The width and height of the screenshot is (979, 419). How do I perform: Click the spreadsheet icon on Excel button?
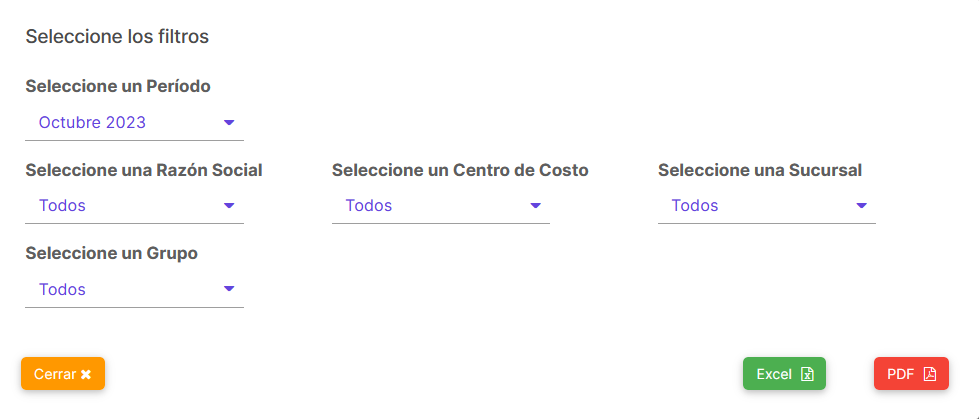tap(807, 374)
